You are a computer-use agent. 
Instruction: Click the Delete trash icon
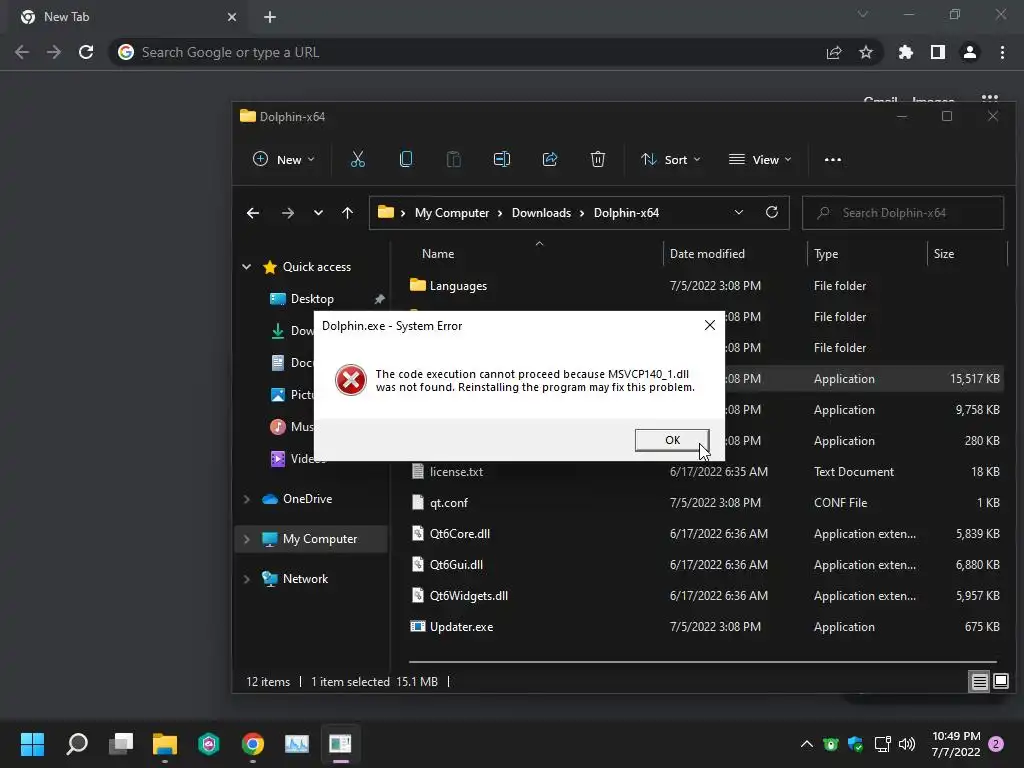598,159
